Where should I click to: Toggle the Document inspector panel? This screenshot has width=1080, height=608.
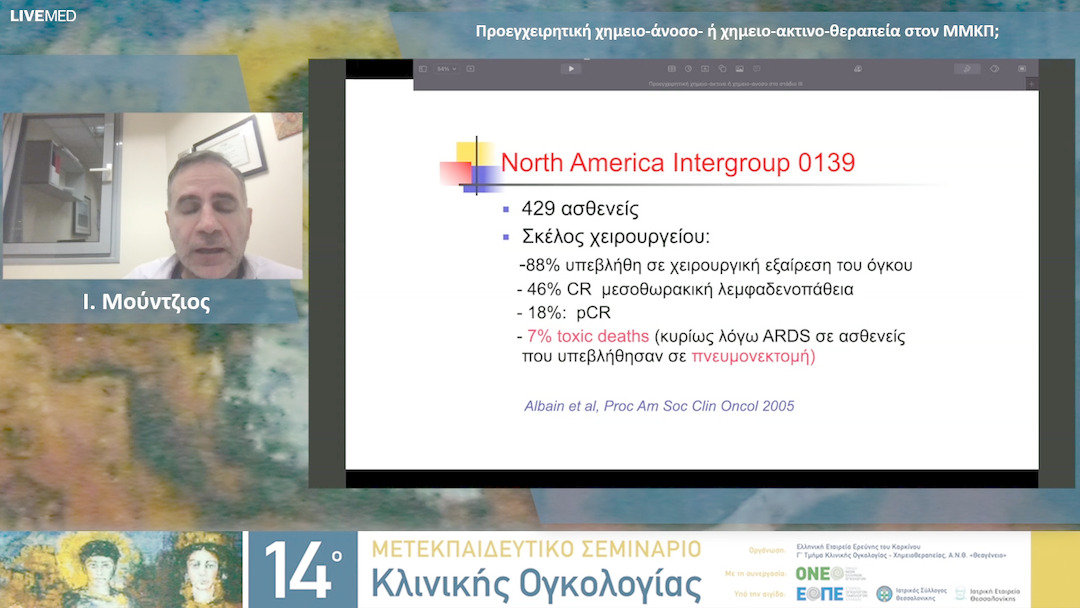[x=1021, y=69]
